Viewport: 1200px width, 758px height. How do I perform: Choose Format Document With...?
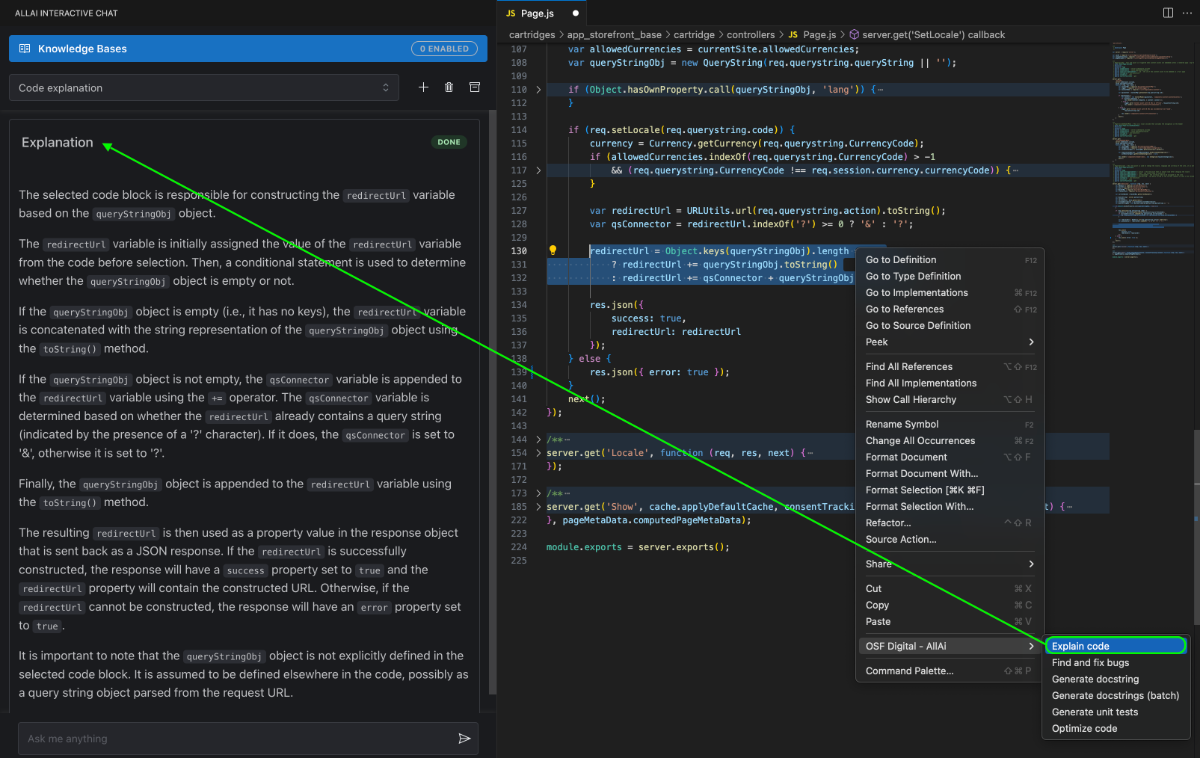pos(950,473)
